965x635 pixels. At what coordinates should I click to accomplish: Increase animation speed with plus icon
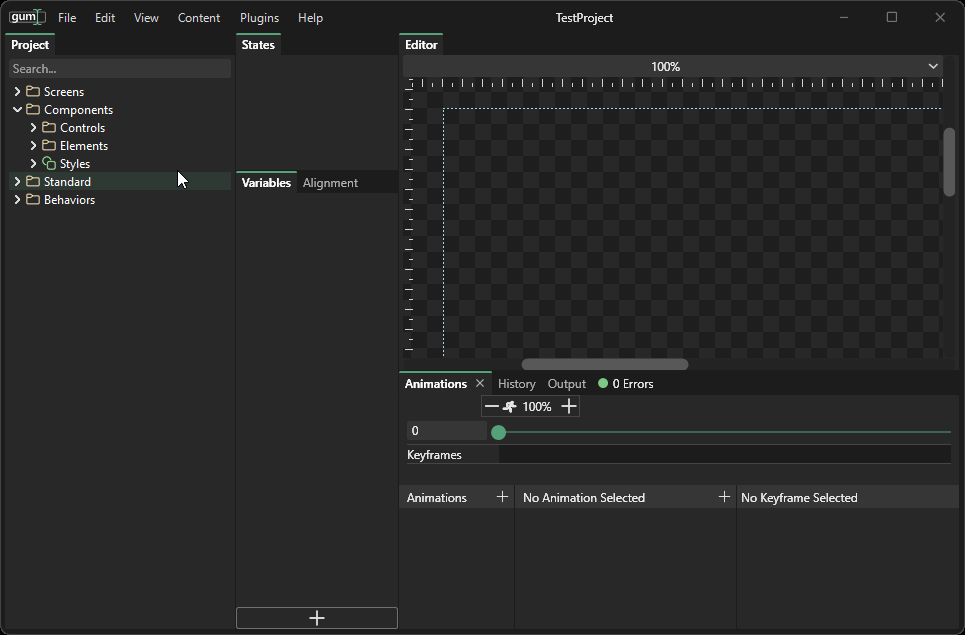click(x=569, y=406)
